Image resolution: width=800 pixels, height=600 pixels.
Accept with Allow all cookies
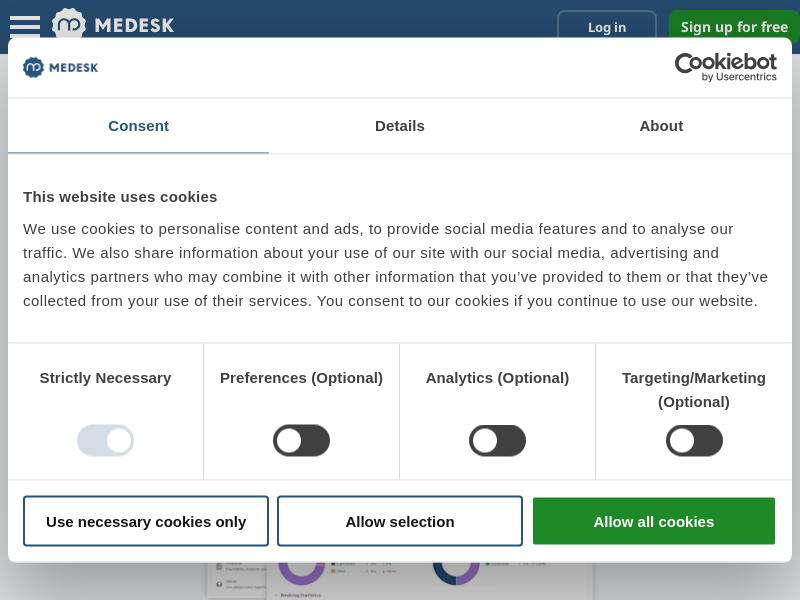[x=654, y=521]
